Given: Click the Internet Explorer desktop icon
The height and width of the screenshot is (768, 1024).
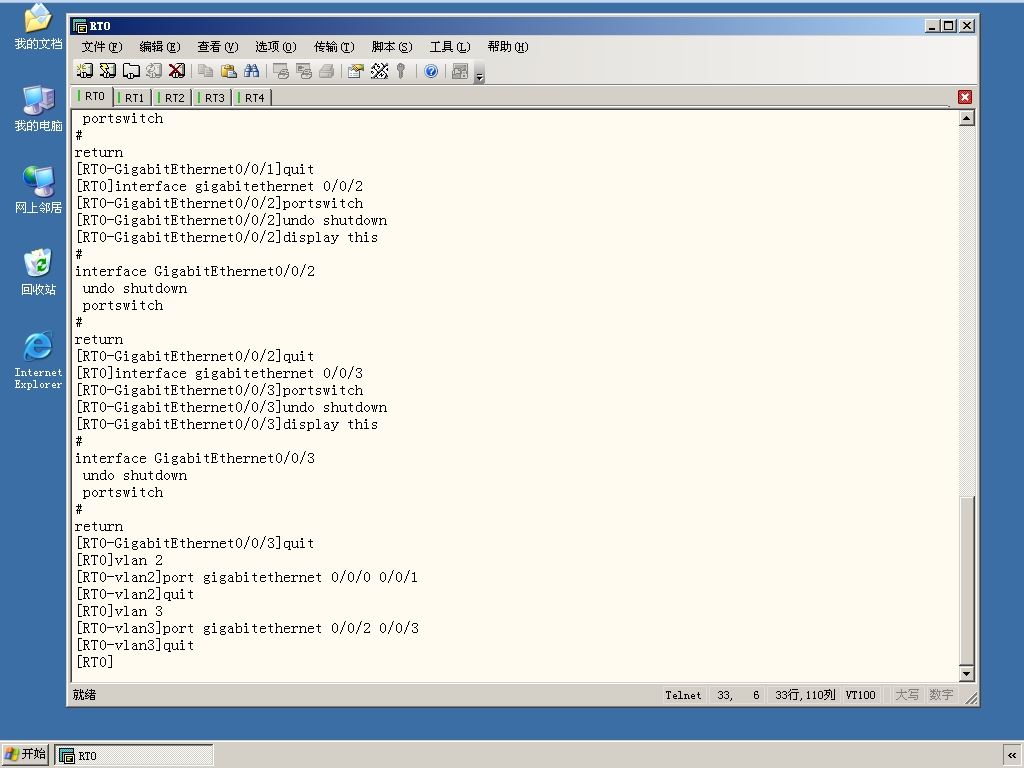Looking at the screenshot, I should pyautogui.click(x=38, y=360).
